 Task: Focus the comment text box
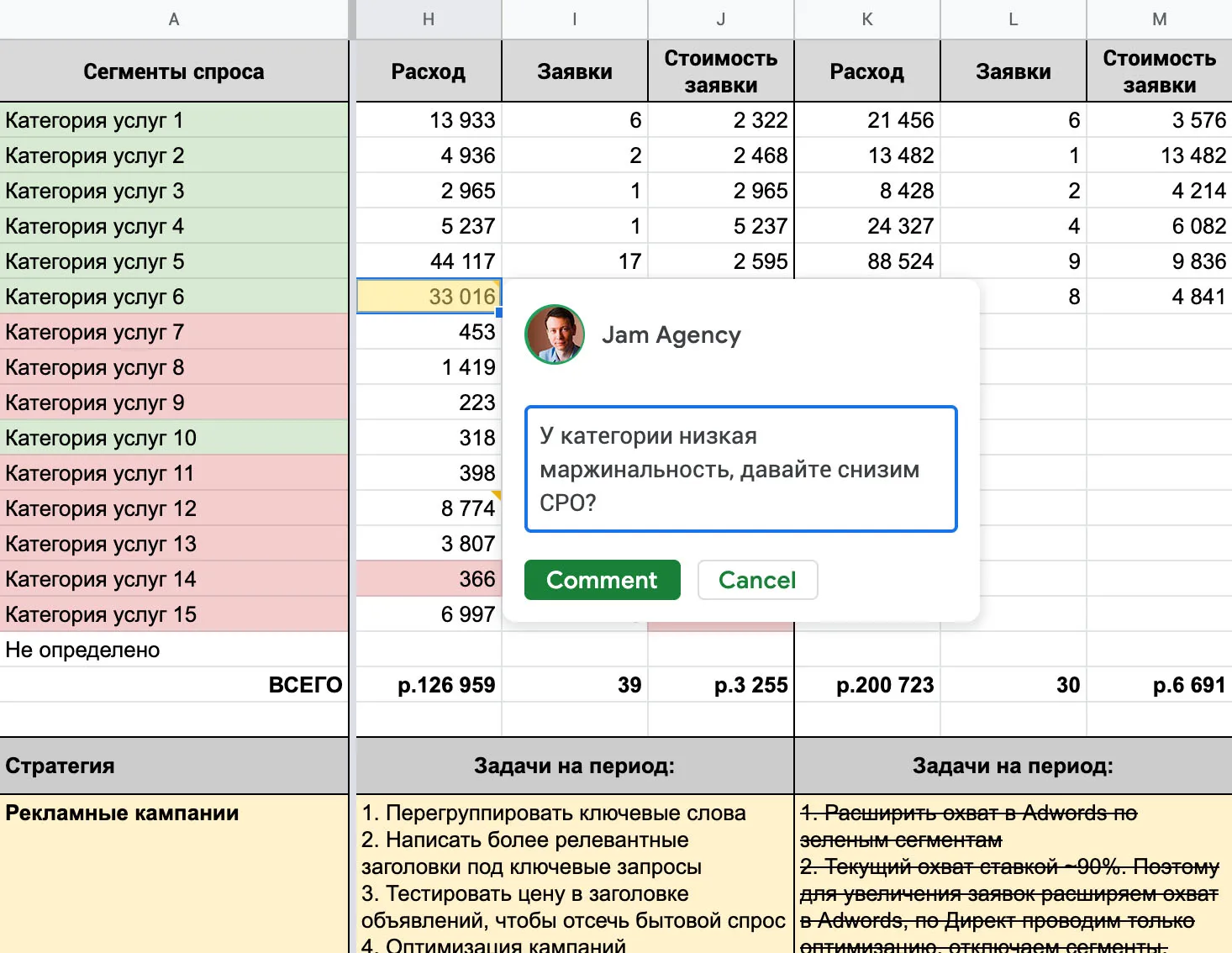[x=741, y=469]
